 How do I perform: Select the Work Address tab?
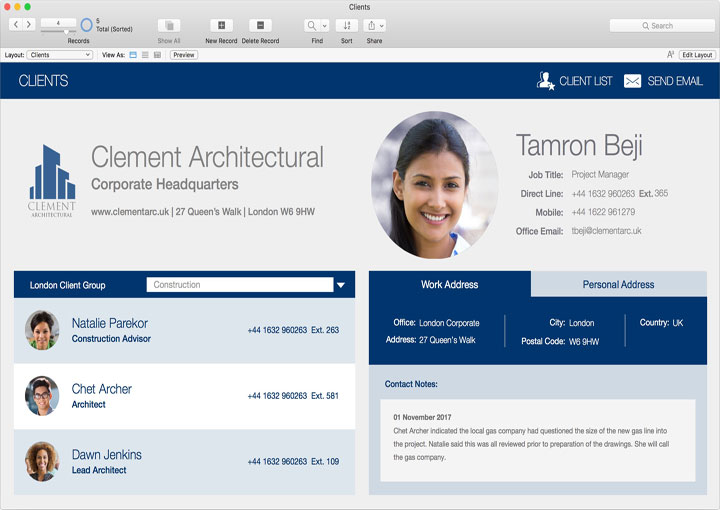(x=449, y=284)
